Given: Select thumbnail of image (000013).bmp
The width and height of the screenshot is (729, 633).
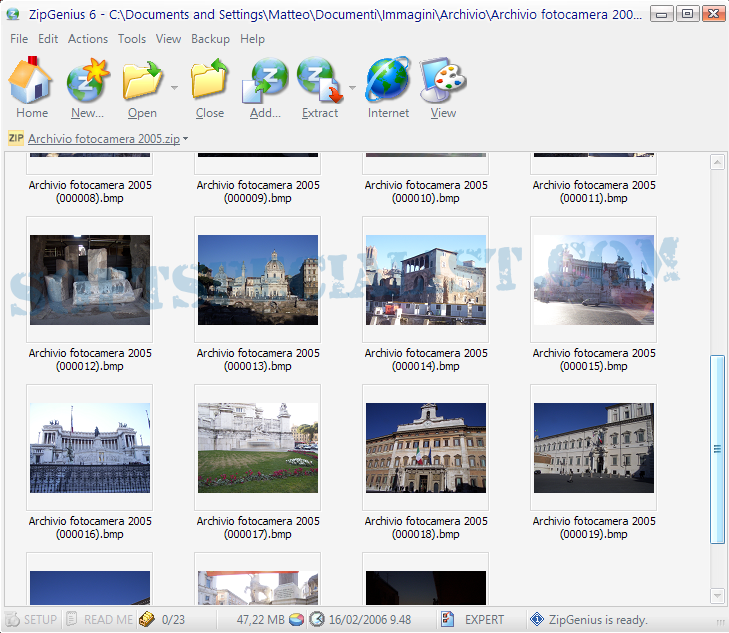Looking at the screenshot, I should [258, 280].
